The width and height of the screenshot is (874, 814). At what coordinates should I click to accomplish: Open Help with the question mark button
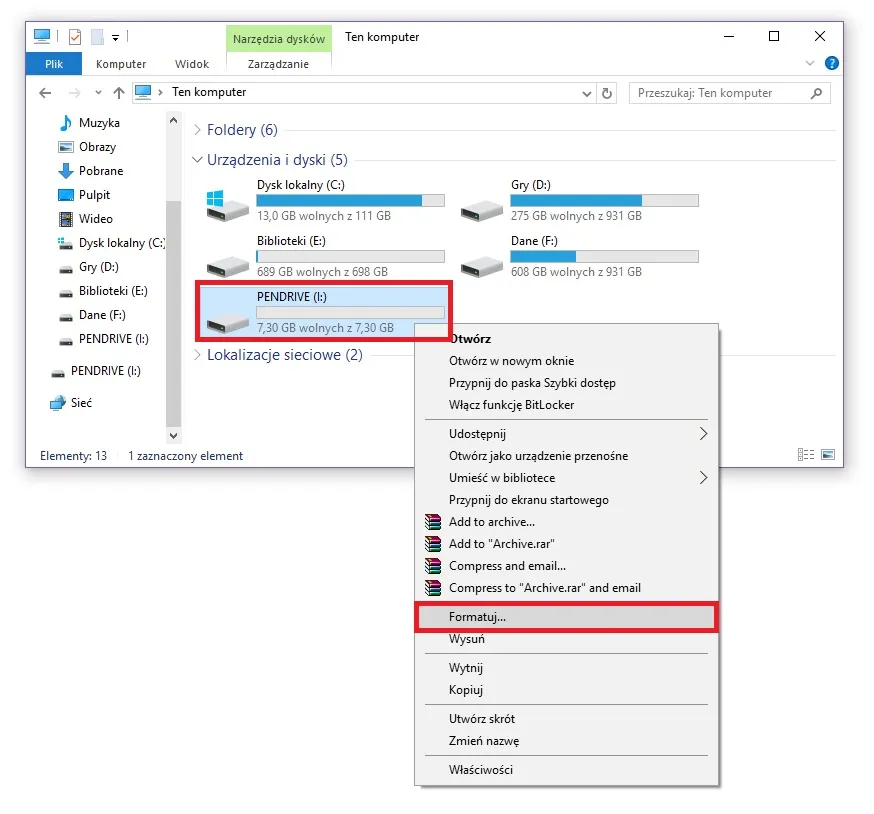point(833,63)
